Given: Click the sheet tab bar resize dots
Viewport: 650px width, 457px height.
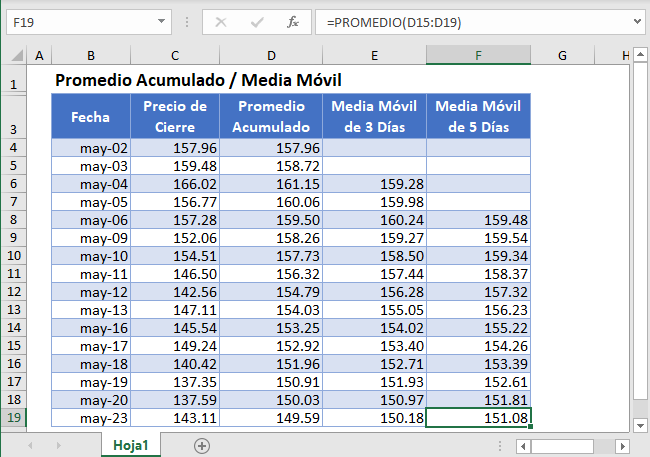Looking at the screenshot, I should [x=500, y=446].
